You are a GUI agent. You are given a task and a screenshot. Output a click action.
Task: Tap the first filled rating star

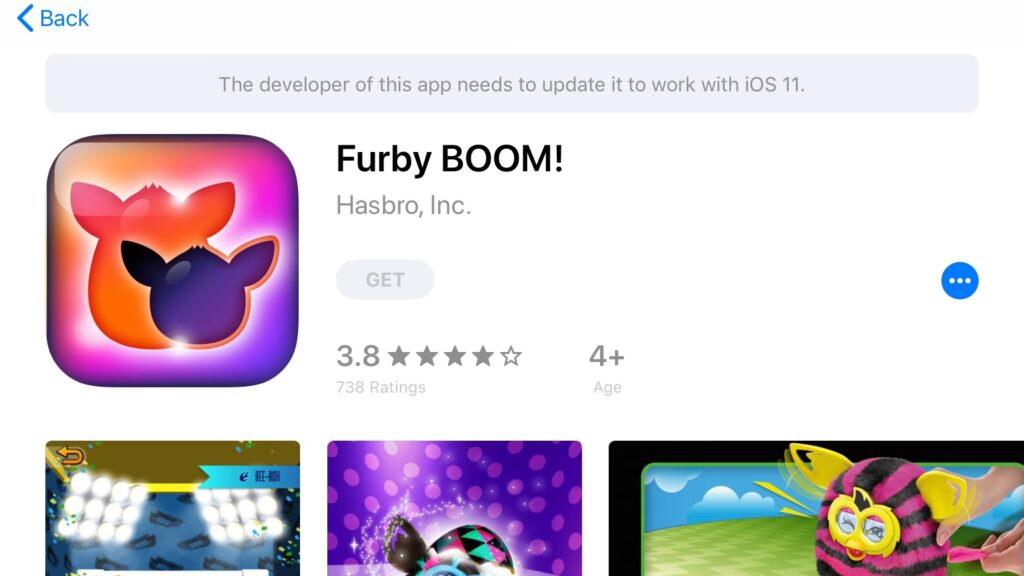(x=399, y=357)
